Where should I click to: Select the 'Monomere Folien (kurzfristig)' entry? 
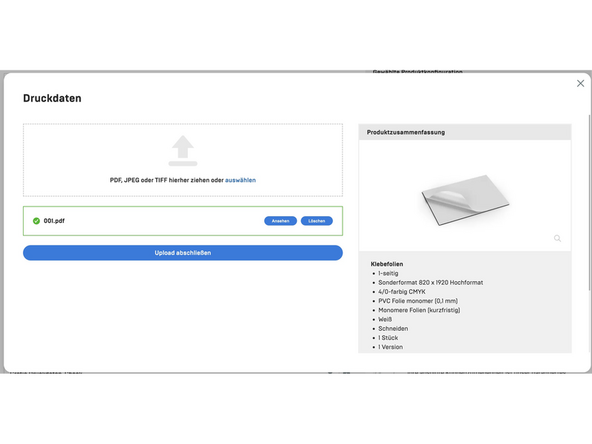[x=419, y=310]
